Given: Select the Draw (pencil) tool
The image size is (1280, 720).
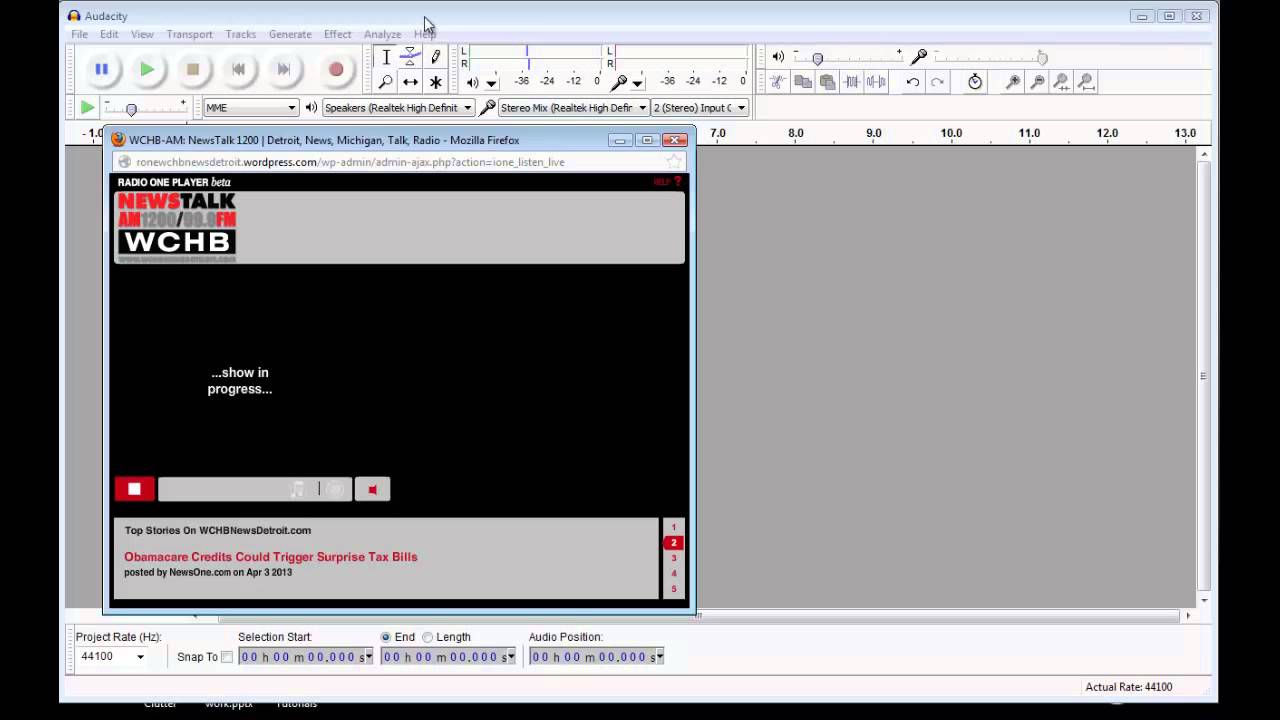Looking at the screenshot, I should point(435,57).
